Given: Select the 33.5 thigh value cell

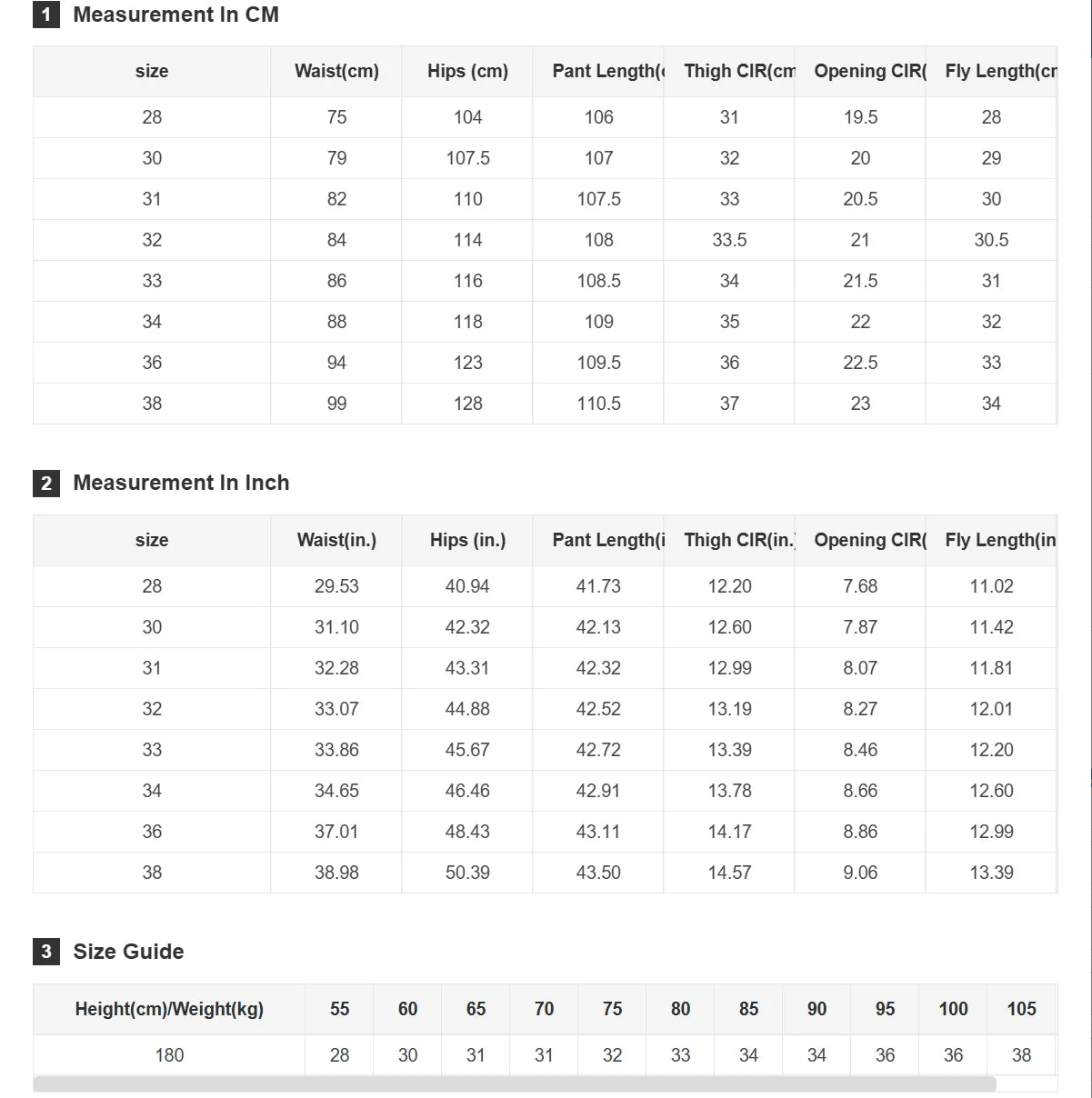Looking at the screenshot, I should tap(729, 240).
